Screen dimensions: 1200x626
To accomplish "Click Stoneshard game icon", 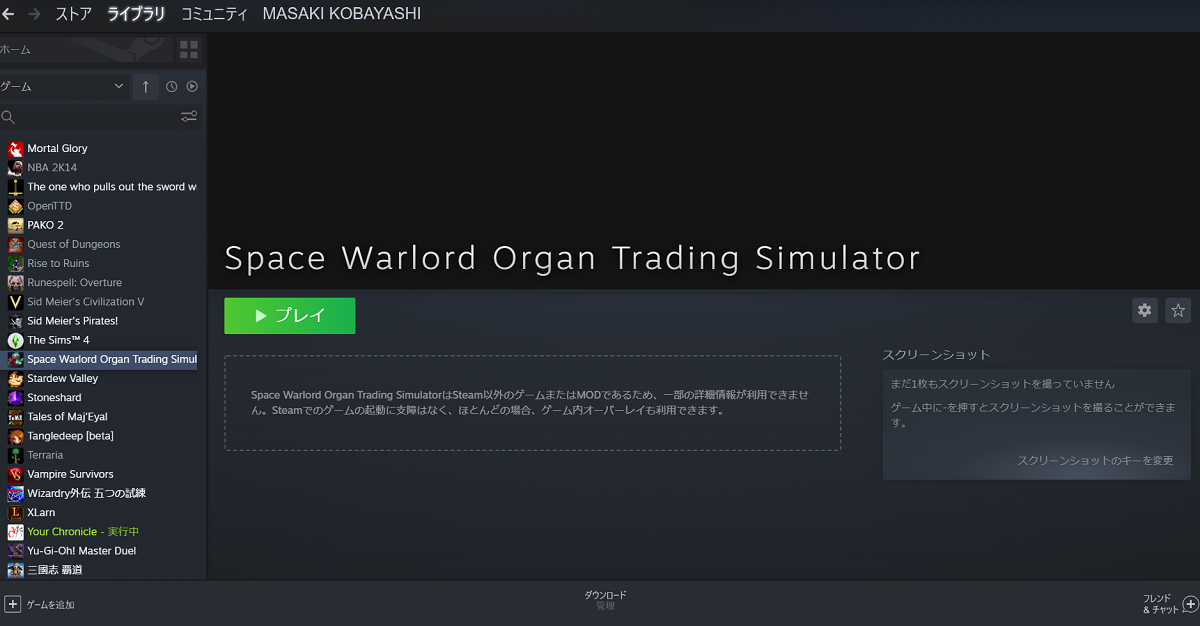I will tap(16, 397).
